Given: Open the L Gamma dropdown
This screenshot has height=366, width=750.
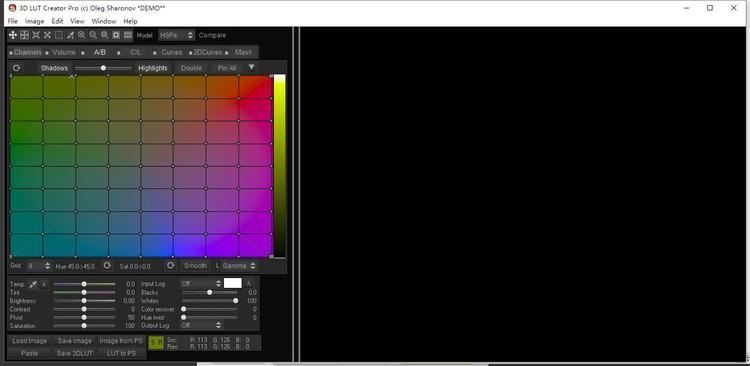Looking at the screenshot, I should click(x=239, y=266).
